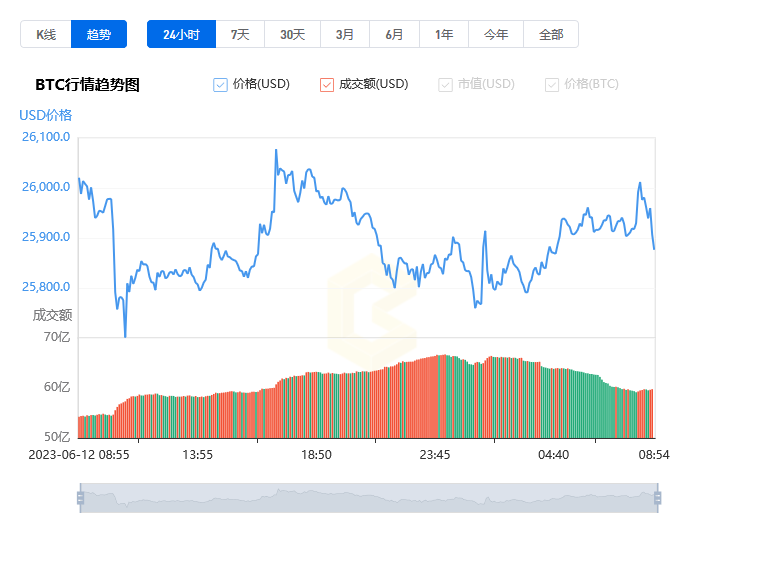Click the right handle of range slider
This screenshot has height=563, width=780.
point(657,498)
